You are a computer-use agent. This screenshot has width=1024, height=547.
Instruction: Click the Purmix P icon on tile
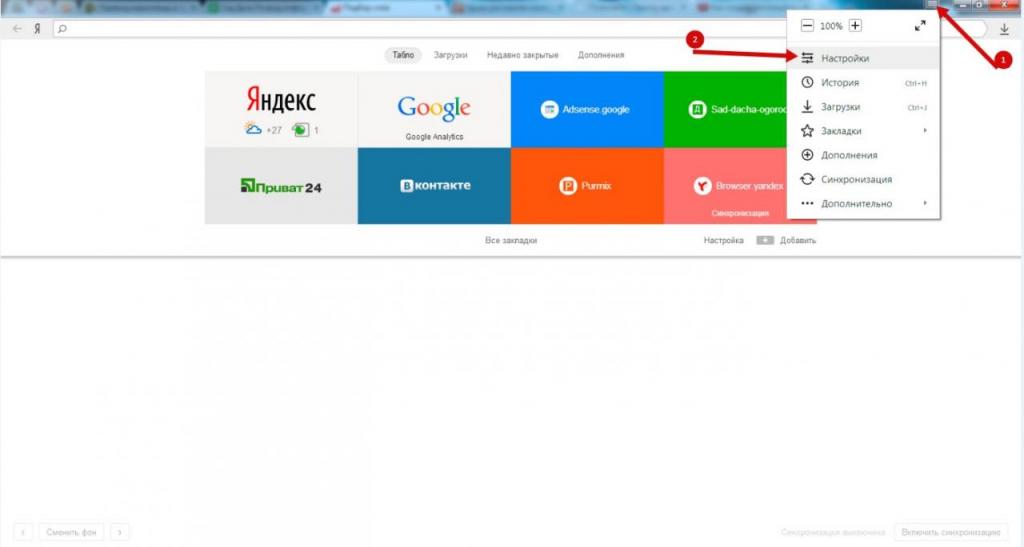568,186
